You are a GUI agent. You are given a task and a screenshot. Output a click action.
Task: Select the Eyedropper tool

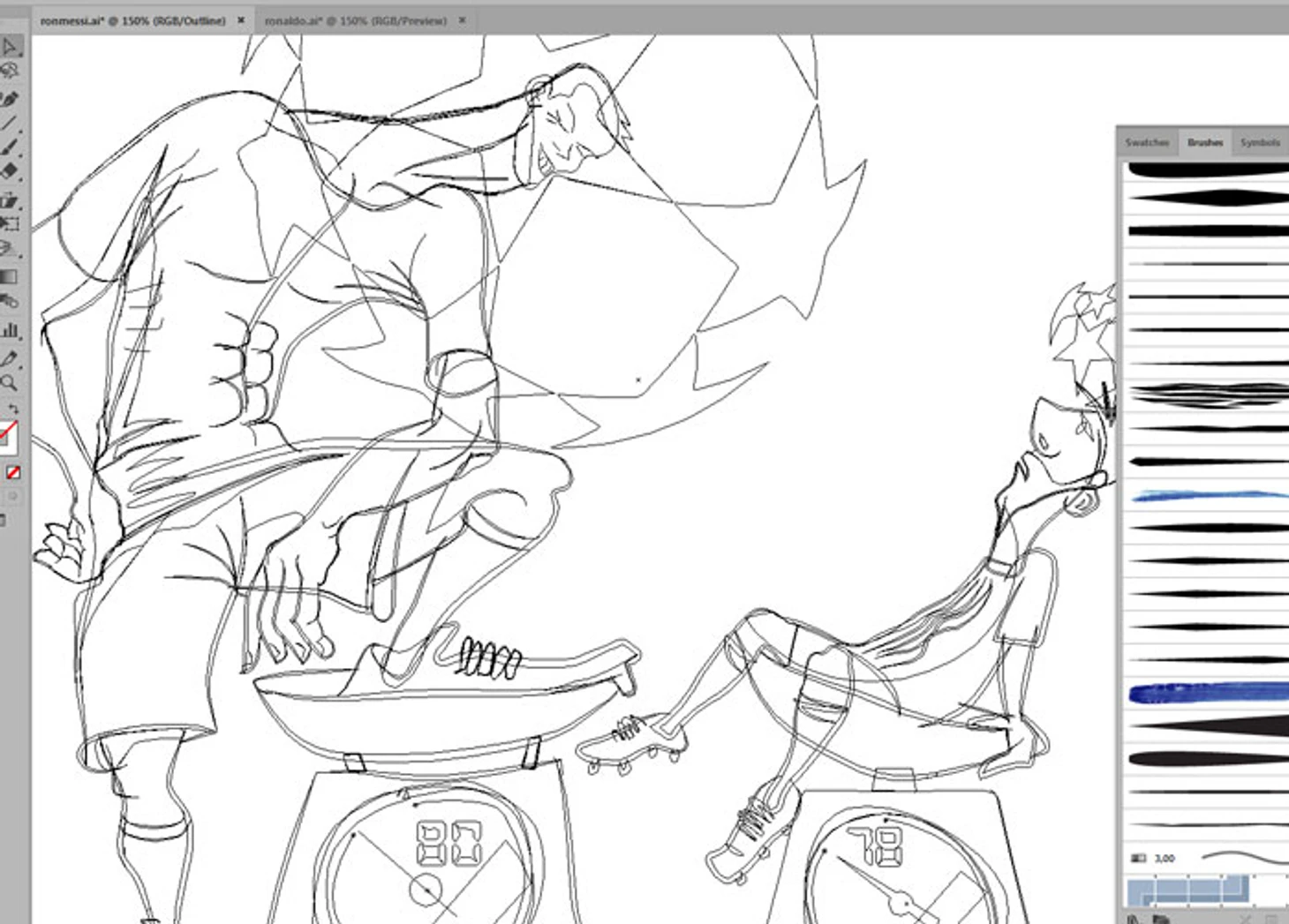pos(9,358)
